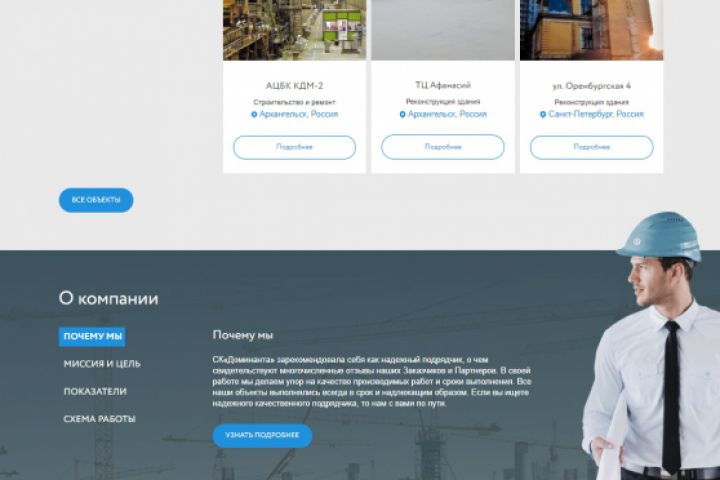Open Подробнее button for АЦБК КДМ-2
The width and height of the screenshot is (720, 480).
[294, 147]
